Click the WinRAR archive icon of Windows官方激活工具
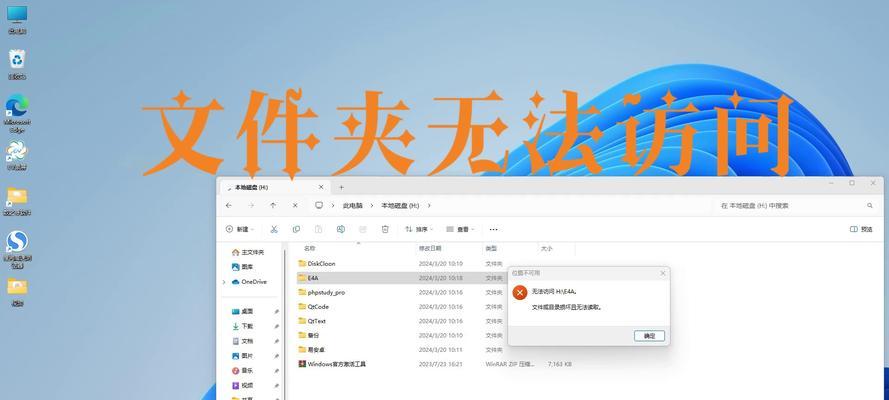889x400 pixels. click(302, 364)
